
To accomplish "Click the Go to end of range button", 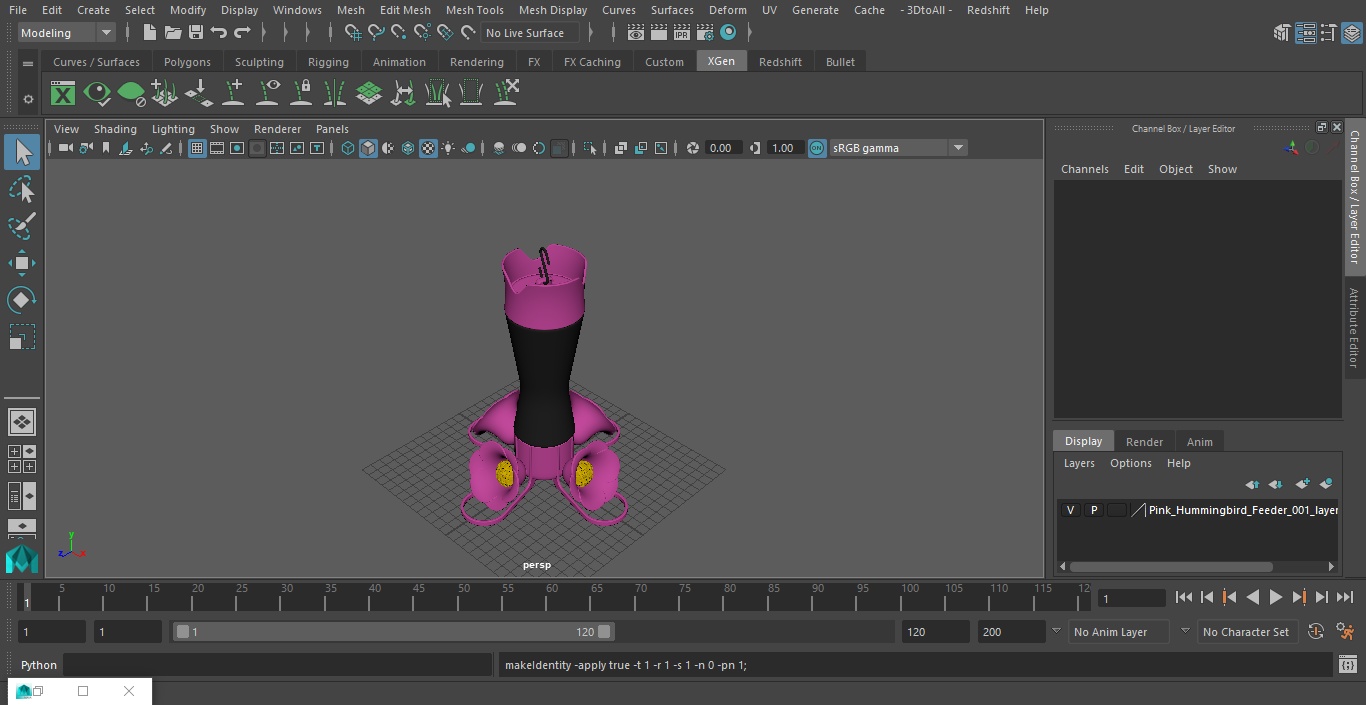I will [1345, 597].
